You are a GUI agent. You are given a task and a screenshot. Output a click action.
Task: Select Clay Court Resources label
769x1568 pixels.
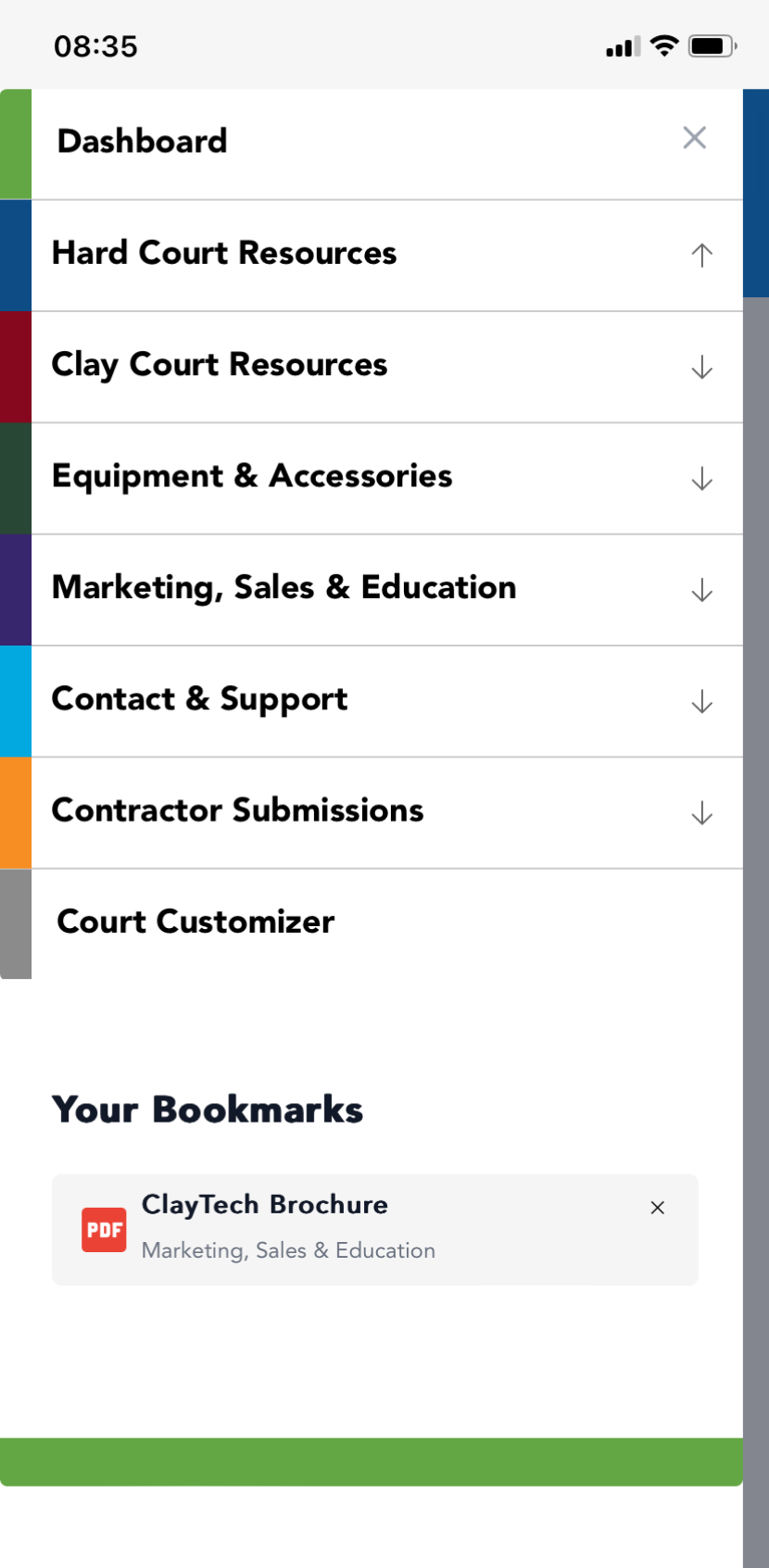[x=220, y=365]
